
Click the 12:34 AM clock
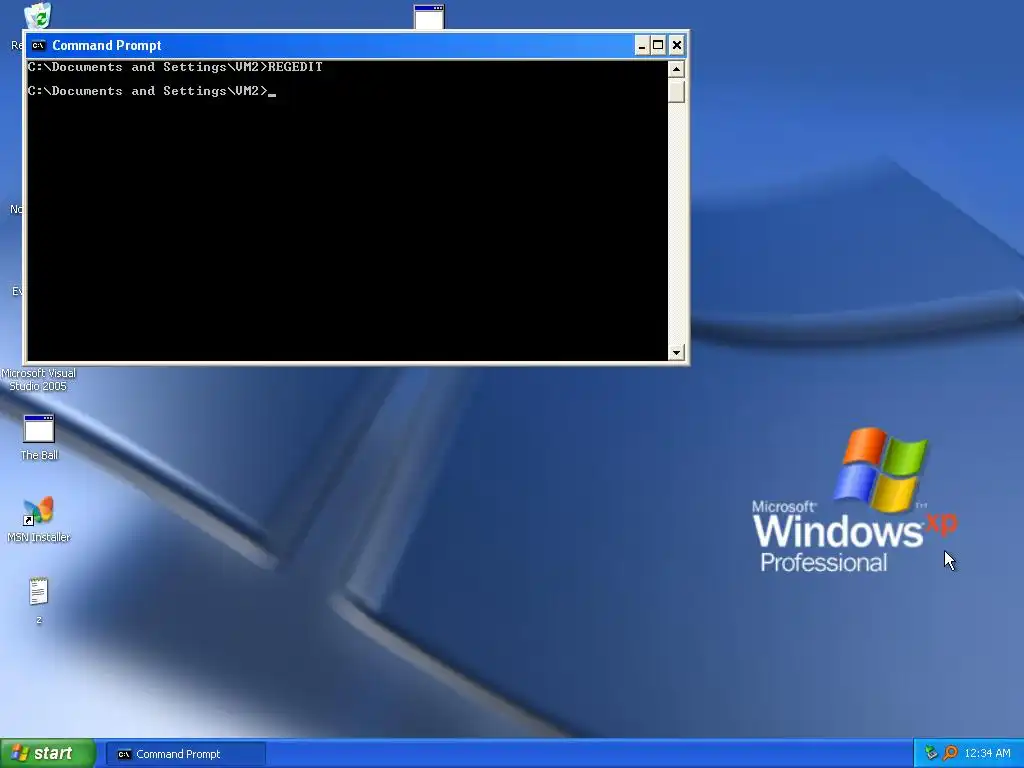coord(987,754)
